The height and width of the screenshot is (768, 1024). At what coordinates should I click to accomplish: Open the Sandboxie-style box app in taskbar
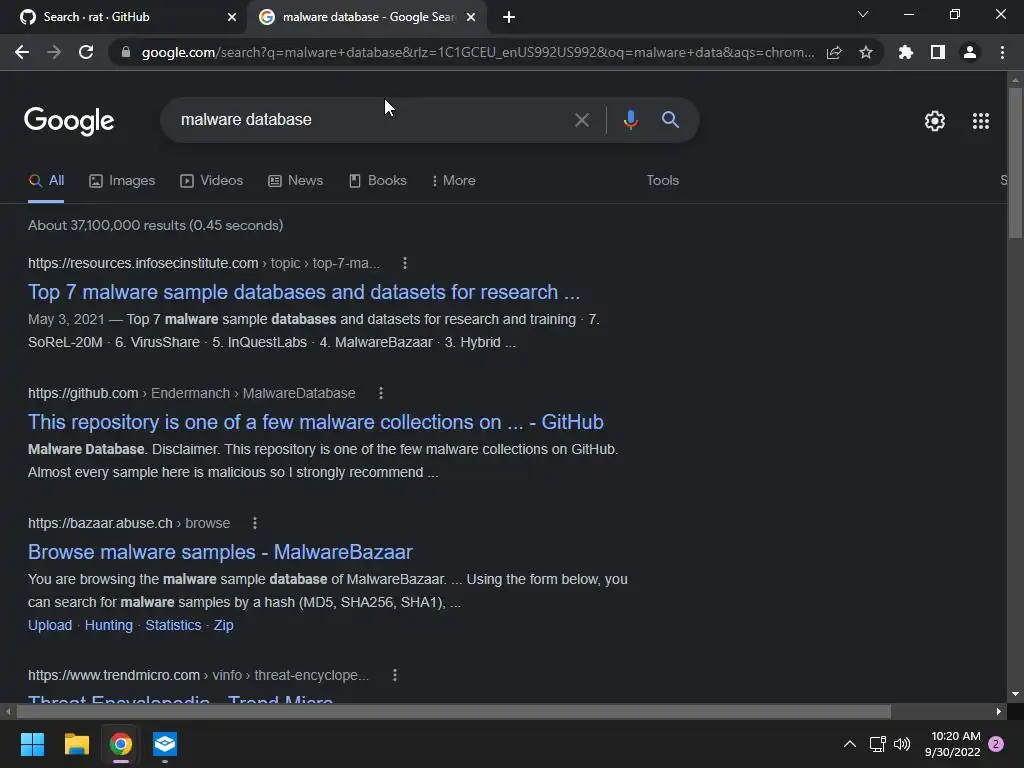(x=165, y=744)
